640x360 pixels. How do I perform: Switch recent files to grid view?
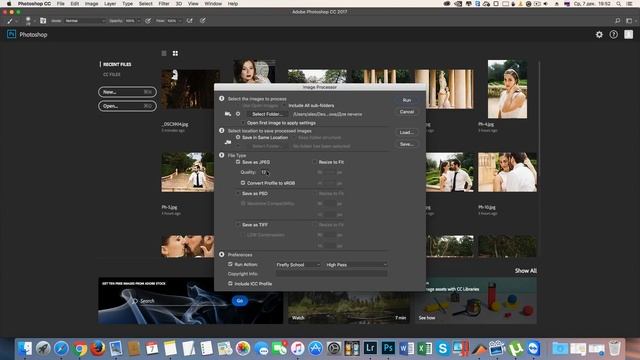(x=175, y=53)
